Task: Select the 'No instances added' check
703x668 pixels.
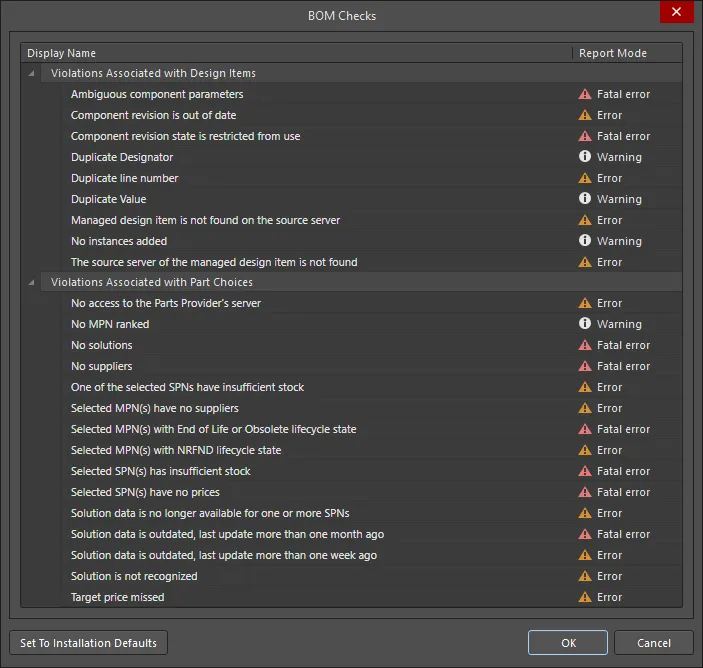Action: pos(372,241)
